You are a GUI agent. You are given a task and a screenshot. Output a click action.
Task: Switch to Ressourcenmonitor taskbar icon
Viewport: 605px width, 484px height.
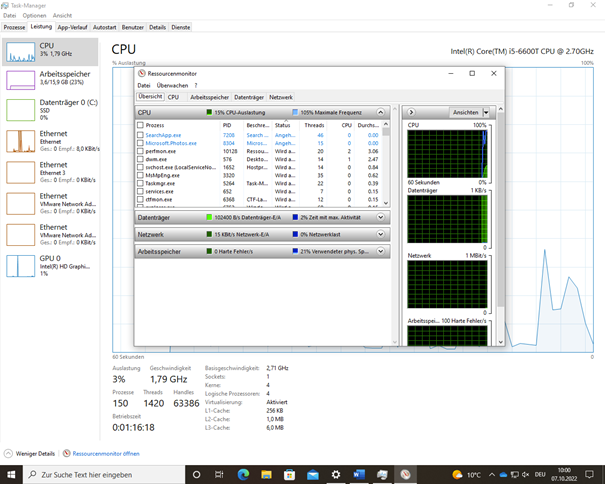pos(405,474)
